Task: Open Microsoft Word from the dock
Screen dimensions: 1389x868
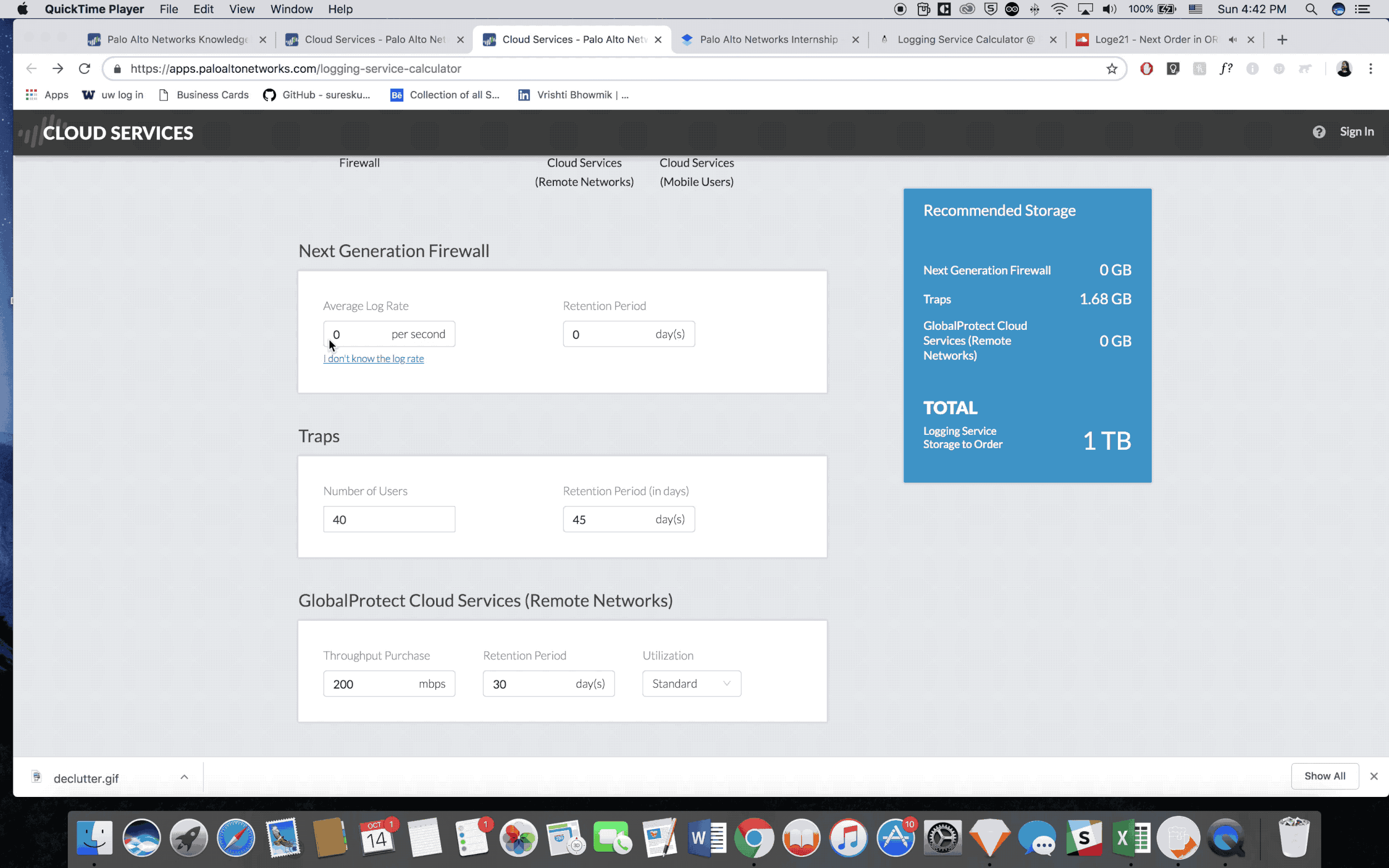Action: click(x=707, y=838)
